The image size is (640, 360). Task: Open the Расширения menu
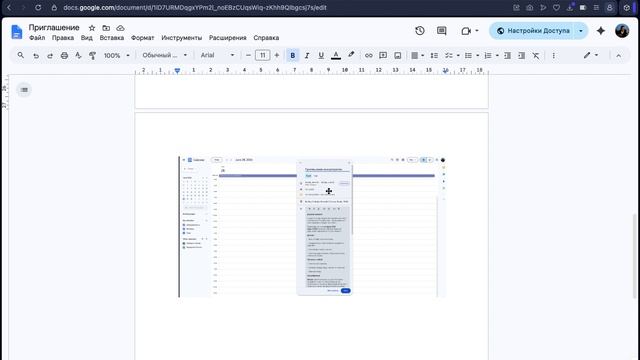[228, 38]
